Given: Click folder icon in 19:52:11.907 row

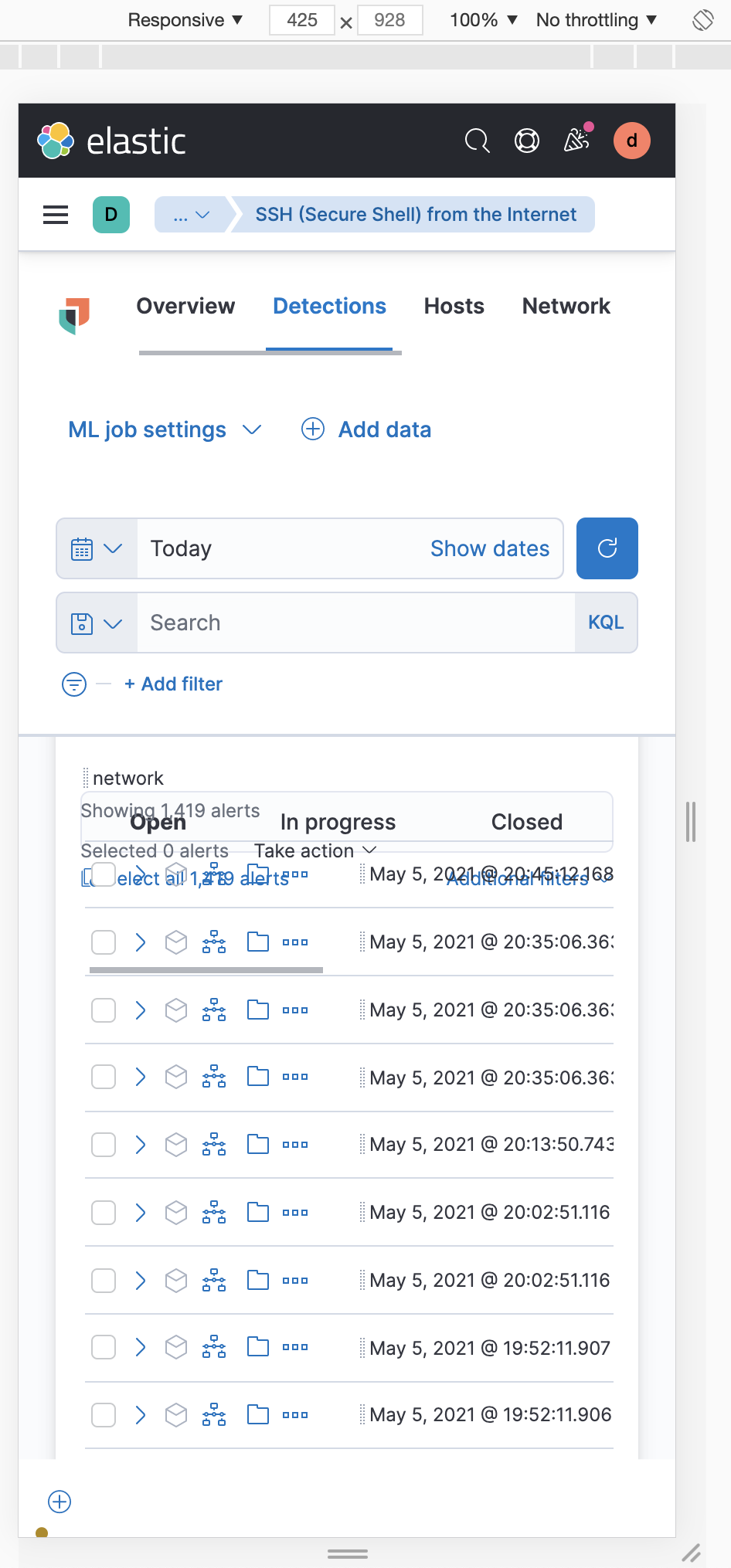Looking at the screenshot, I should (x=258, y=1347).
